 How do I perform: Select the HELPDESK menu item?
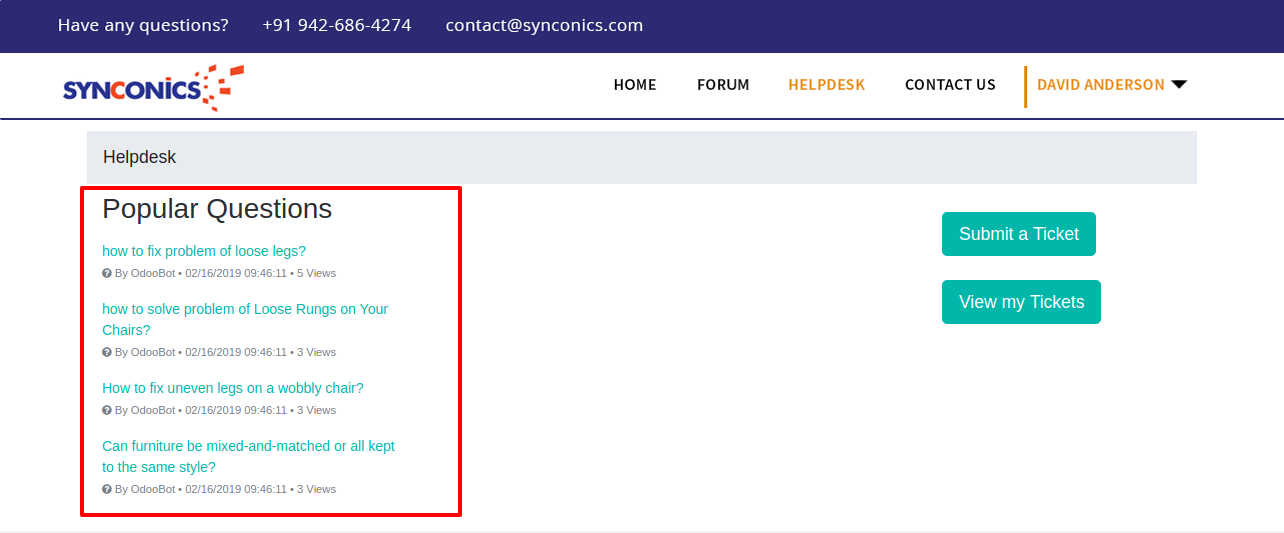[827, 85]
